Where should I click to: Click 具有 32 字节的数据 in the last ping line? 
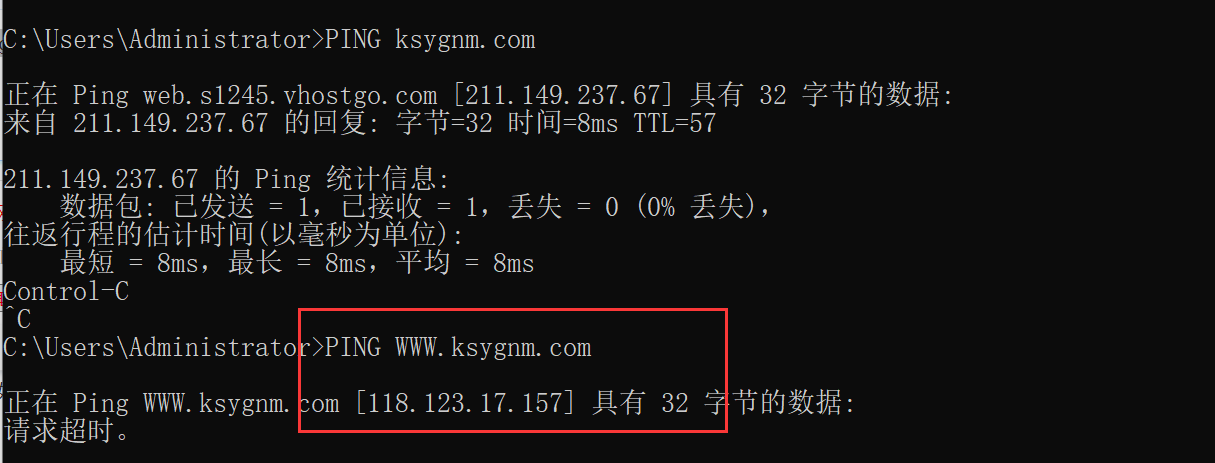(725, 404)
